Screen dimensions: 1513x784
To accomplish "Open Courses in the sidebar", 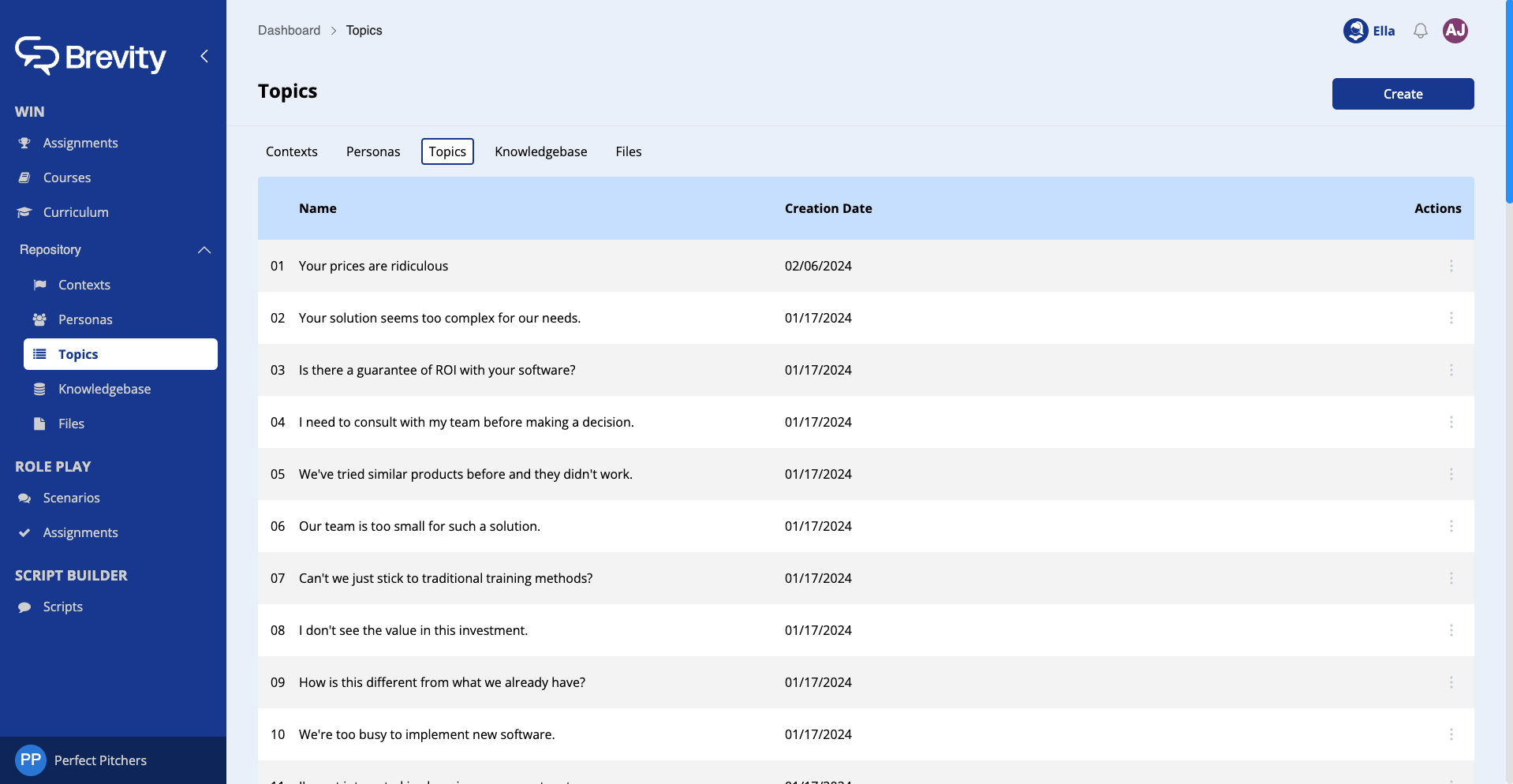I will (66, 177).
